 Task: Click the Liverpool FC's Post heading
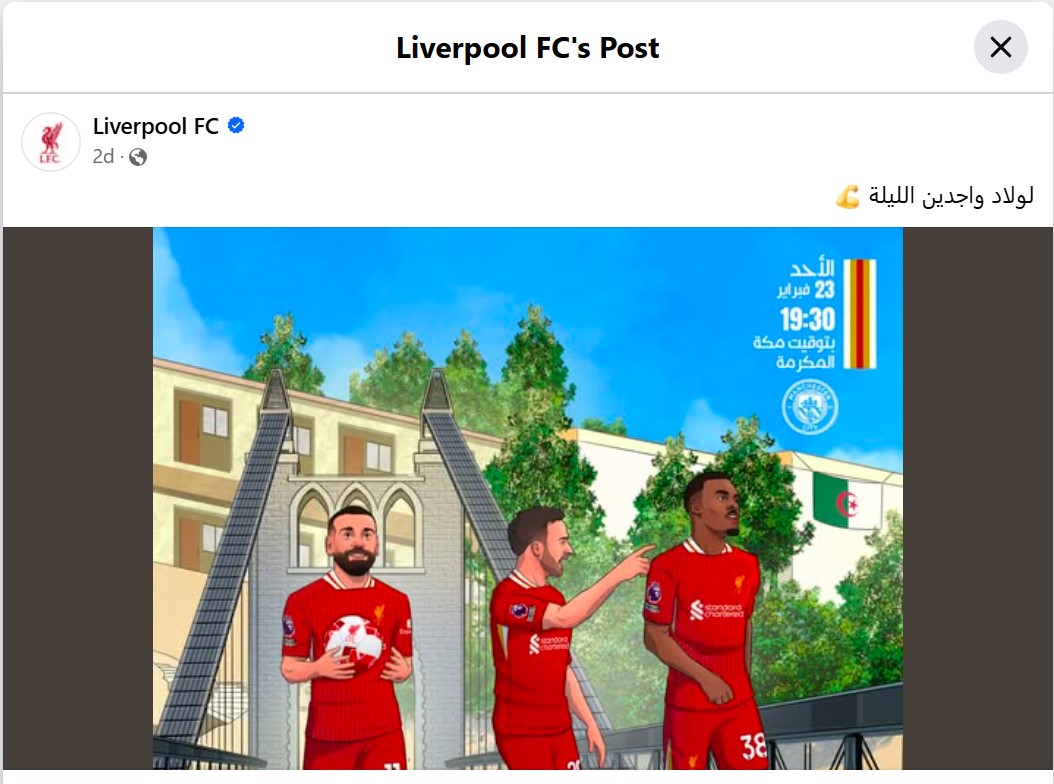(528, 48)
